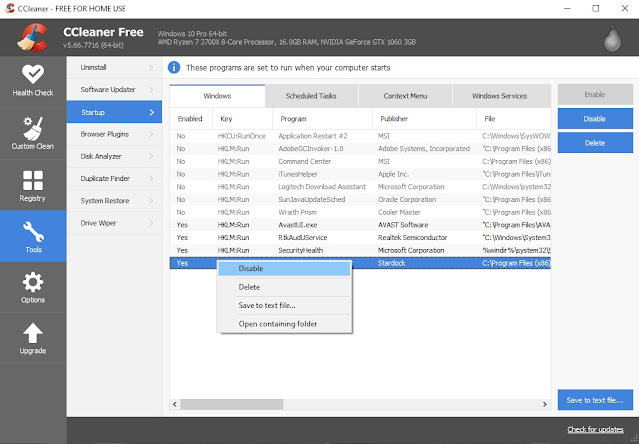Switch to the Scheduled Tasks tab
The height and width of the screenshot is (444, 639).
coord(311,96)
